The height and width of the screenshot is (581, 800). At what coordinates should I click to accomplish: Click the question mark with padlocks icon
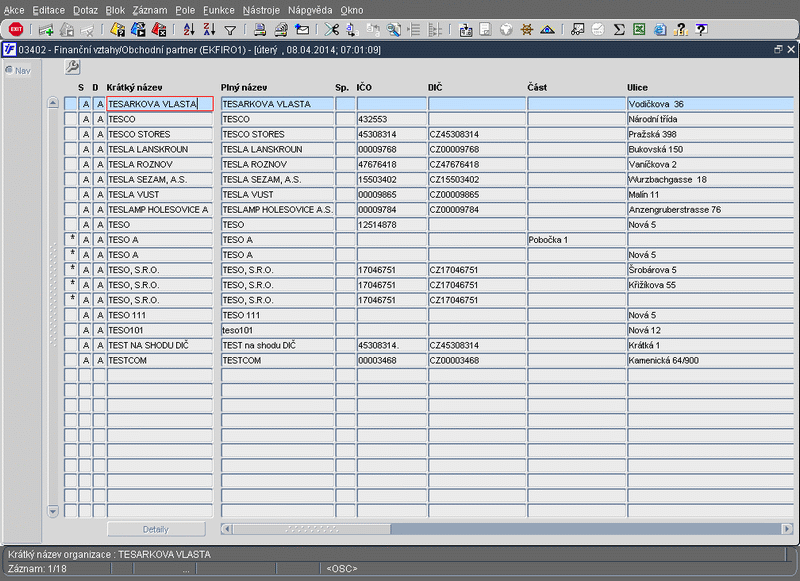[x=681, y=30]
